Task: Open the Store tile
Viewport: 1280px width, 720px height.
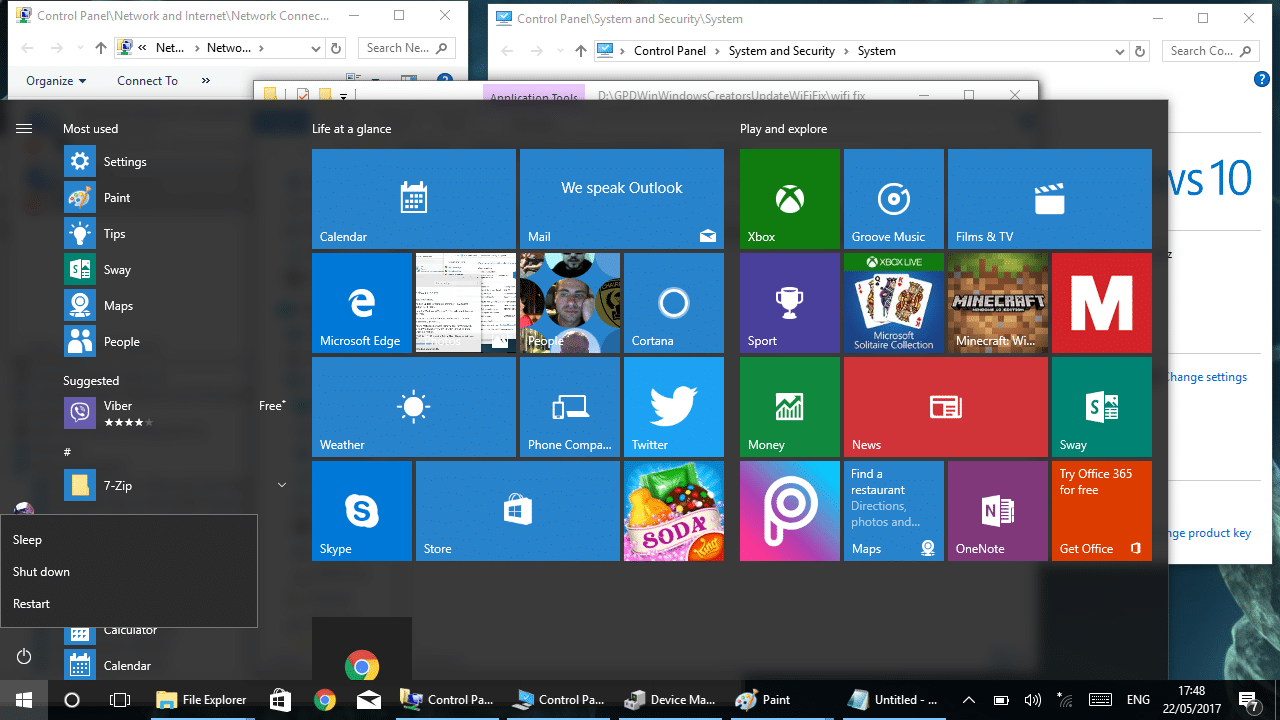Action: (x=518, y=511)
